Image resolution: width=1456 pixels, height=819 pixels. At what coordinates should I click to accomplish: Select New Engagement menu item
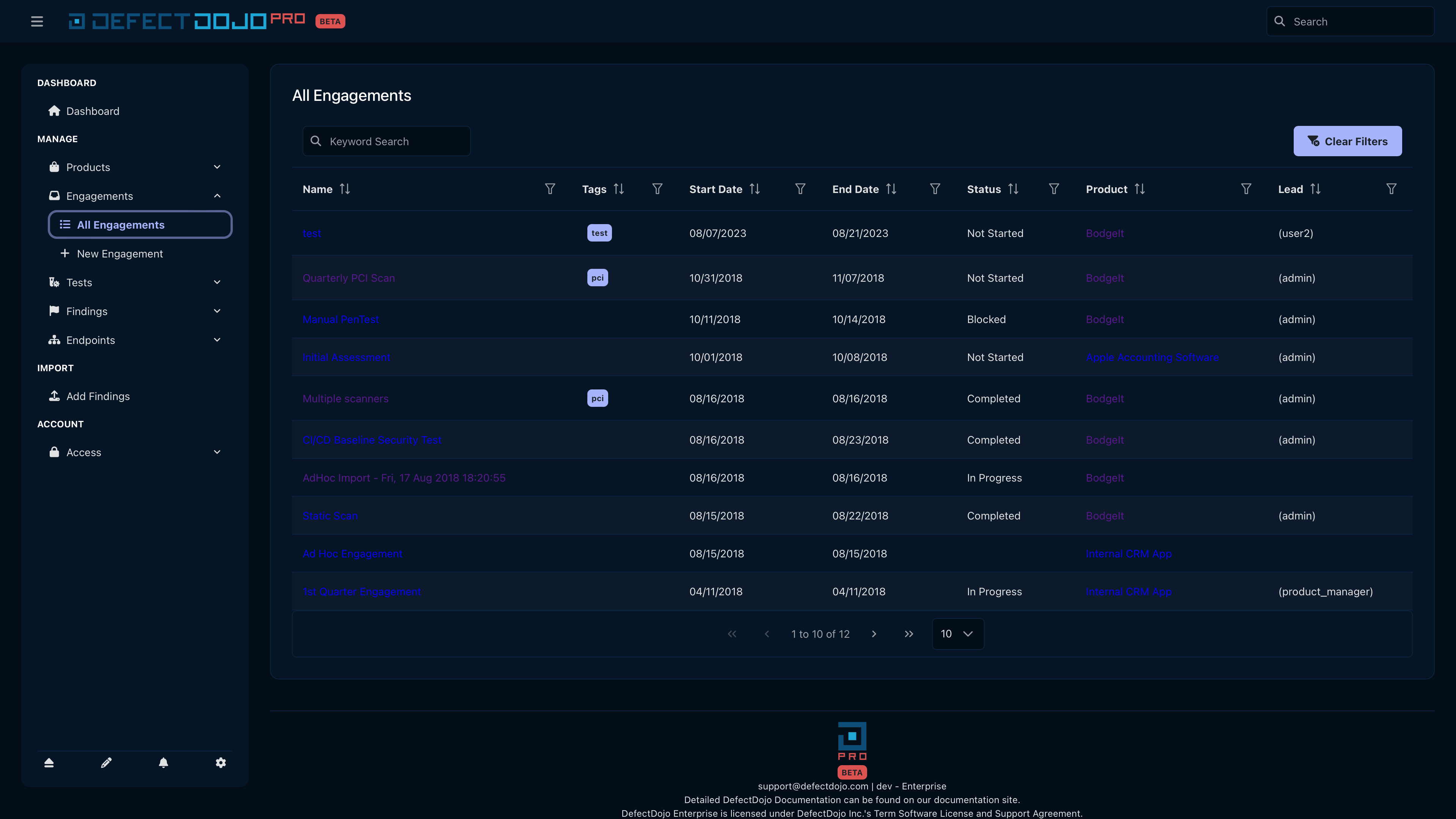[120, 254]
